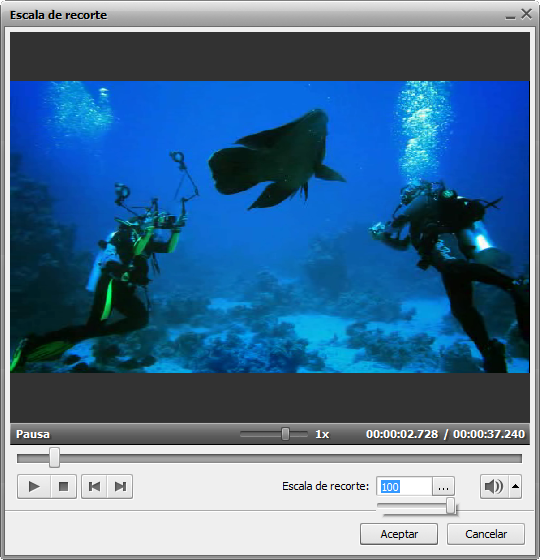Click the Escala de recorte title bar
Screen dimensions: 540x560
(250, 15)
